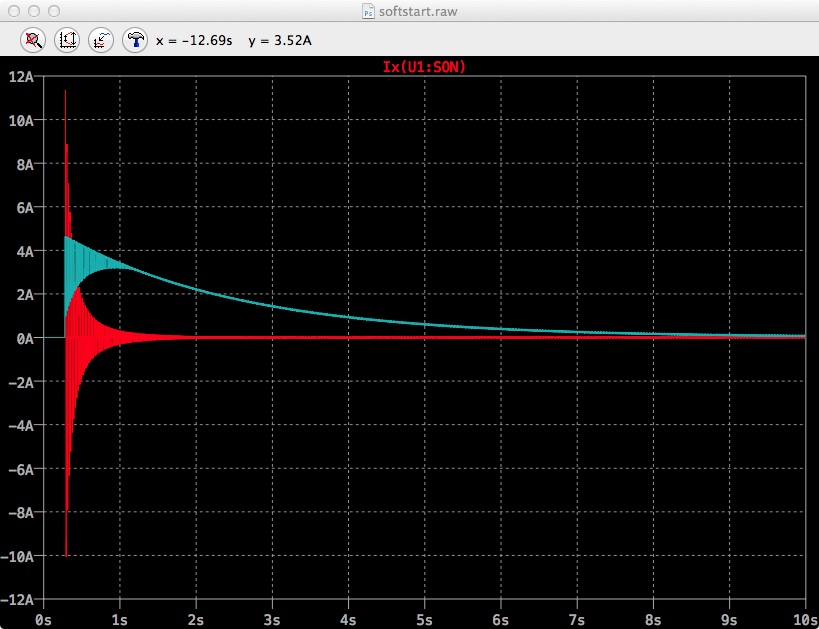The image size is (819, 629).
Task: Click the softstart.raw file proxy icon
Action: pos(368,11)
